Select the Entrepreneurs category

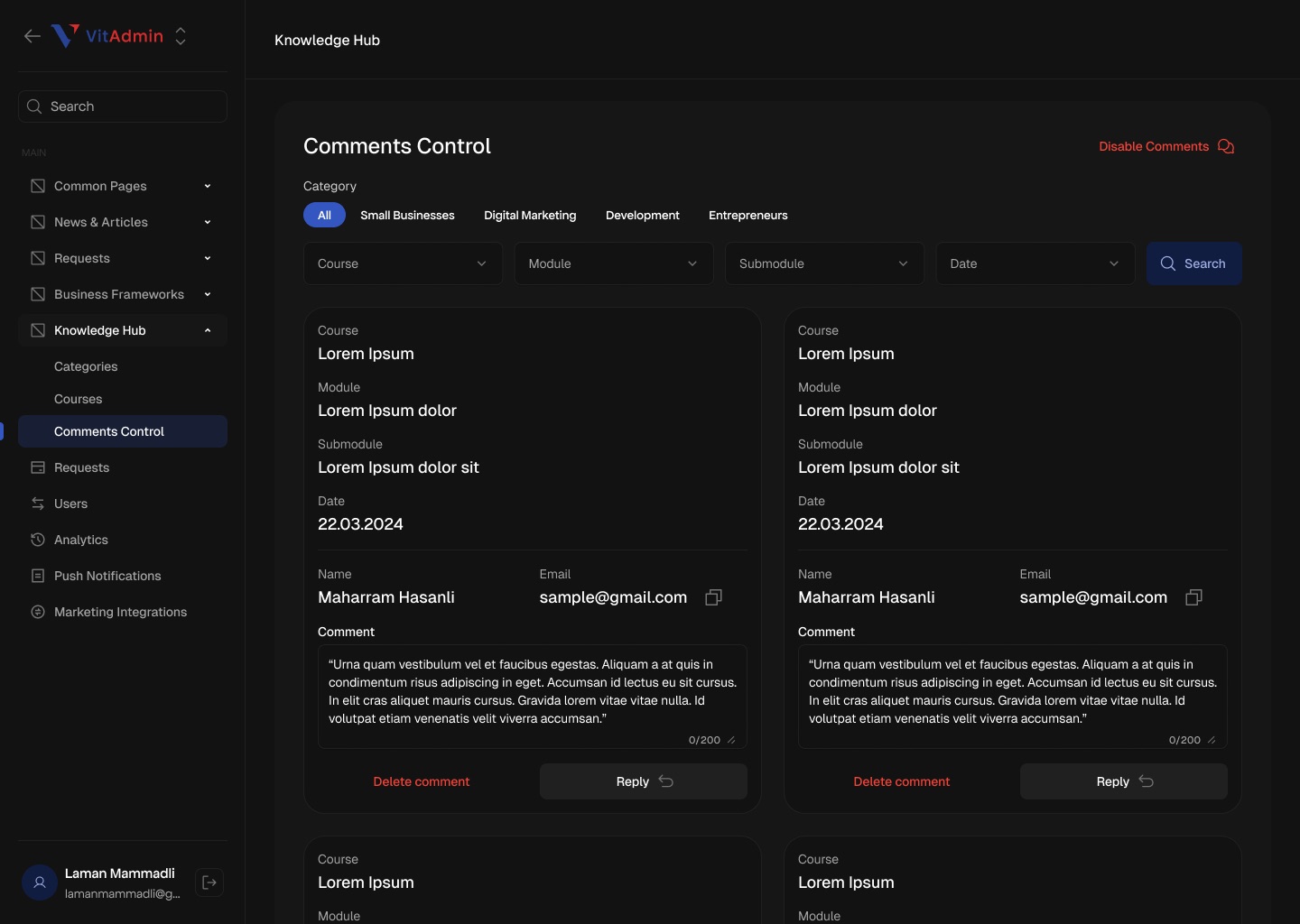click(748, 215)
